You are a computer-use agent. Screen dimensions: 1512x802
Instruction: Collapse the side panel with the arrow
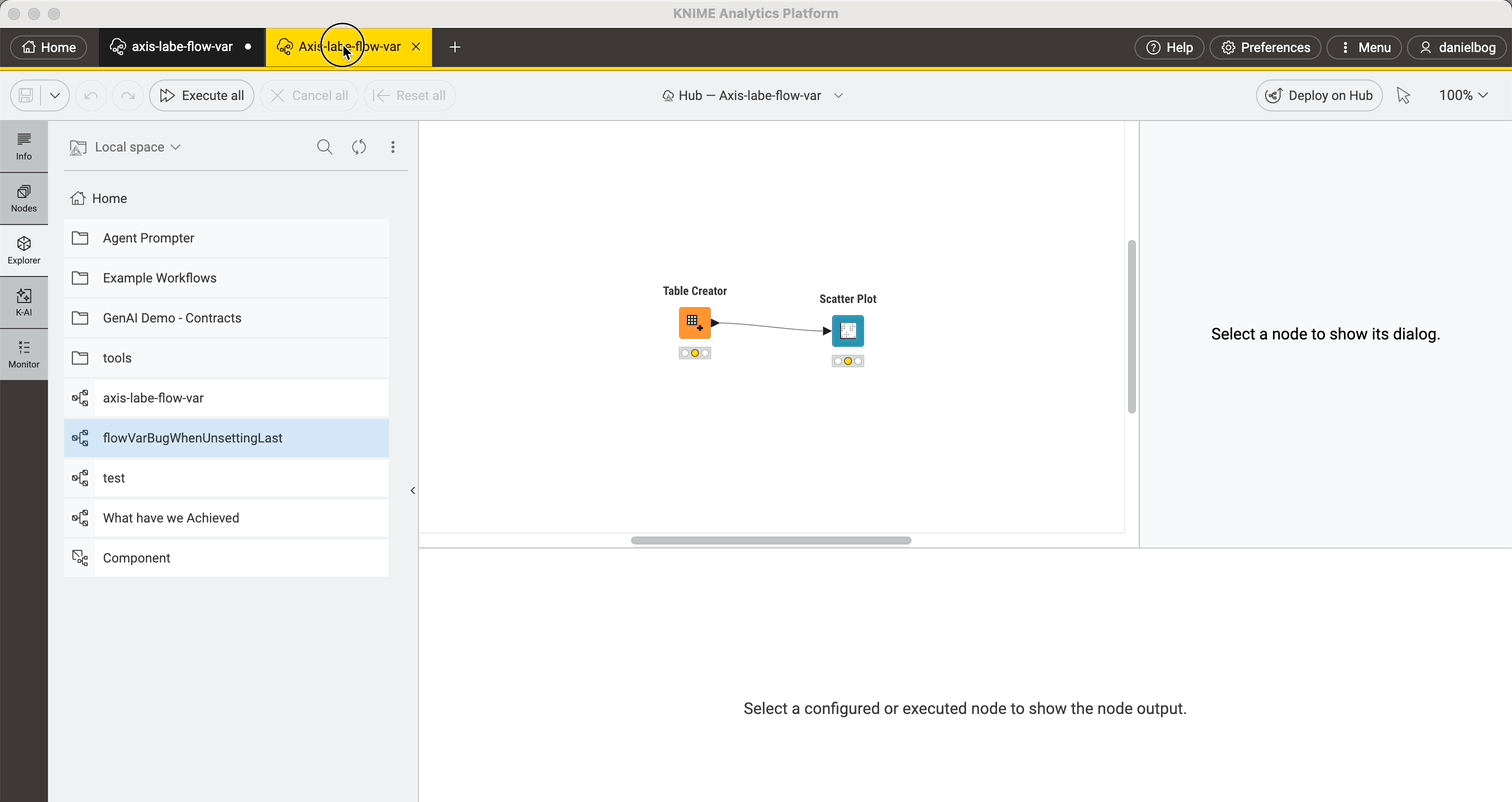coord(413,490)
